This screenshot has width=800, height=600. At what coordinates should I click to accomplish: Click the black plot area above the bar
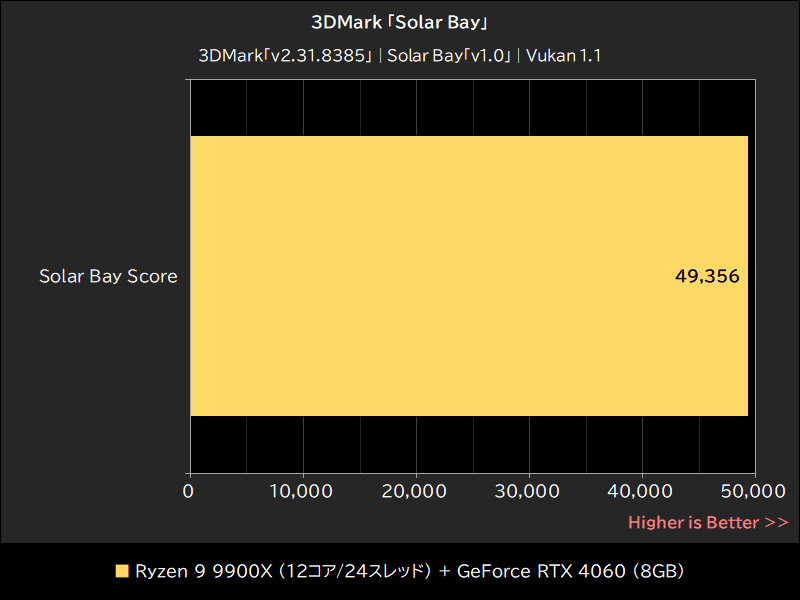tap(450, 107)
